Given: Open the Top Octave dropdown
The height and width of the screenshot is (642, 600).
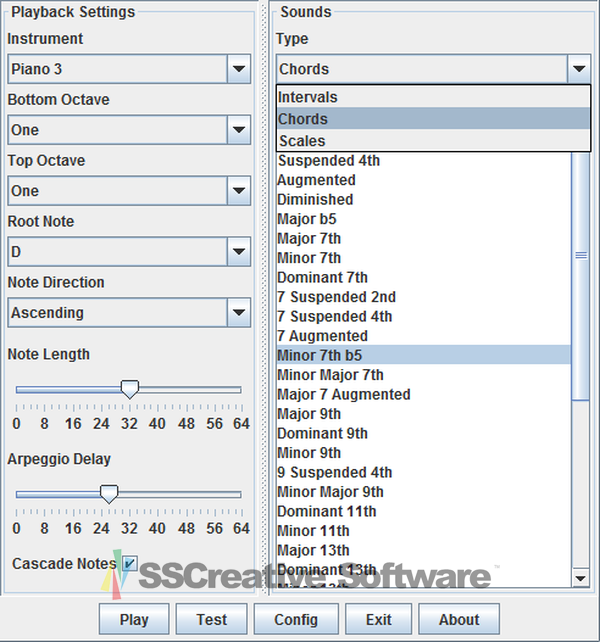Looking at the screenshot, I should [x=239, y=191].
